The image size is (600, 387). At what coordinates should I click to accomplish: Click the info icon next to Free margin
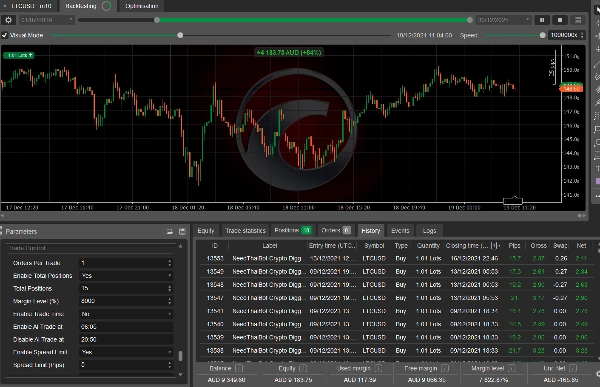tap(445, 368)
